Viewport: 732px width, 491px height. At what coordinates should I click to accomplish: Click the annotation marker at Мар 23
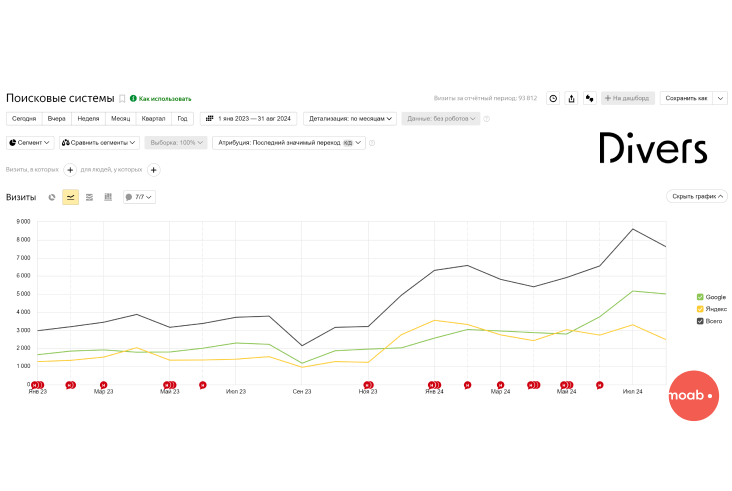pyautogui.click(x=104, y=385)
